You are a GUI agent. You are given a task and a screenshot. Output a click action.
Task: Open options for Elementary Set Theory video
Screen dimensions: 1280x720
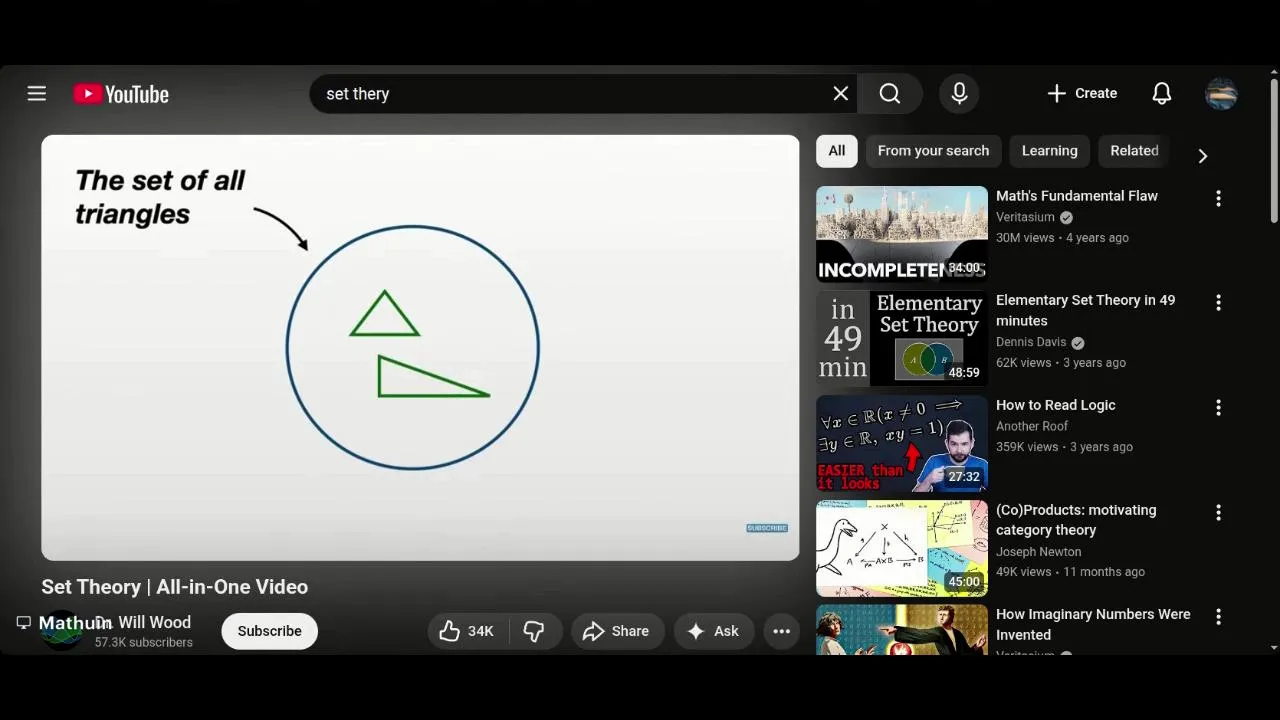click(x=1218, y=302)
